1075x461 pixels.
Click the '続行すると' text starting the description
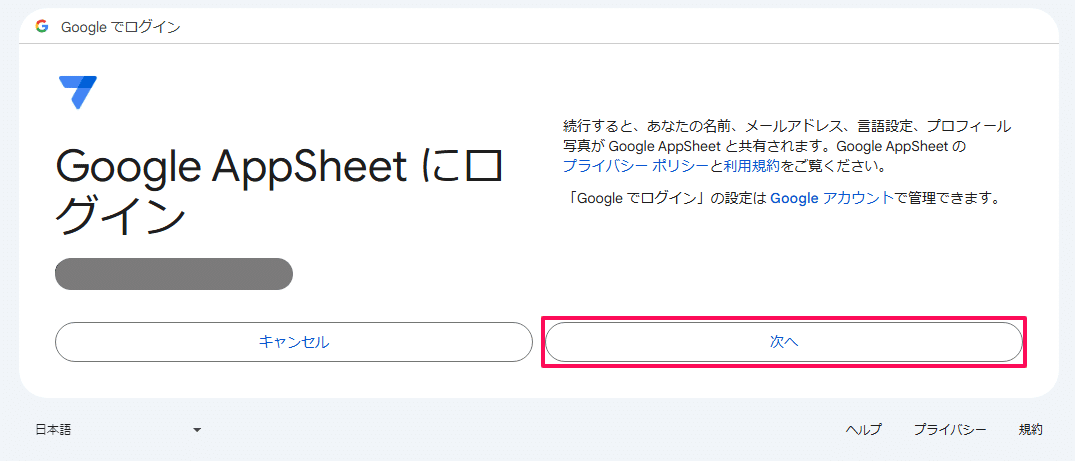(x=596, y=126)
